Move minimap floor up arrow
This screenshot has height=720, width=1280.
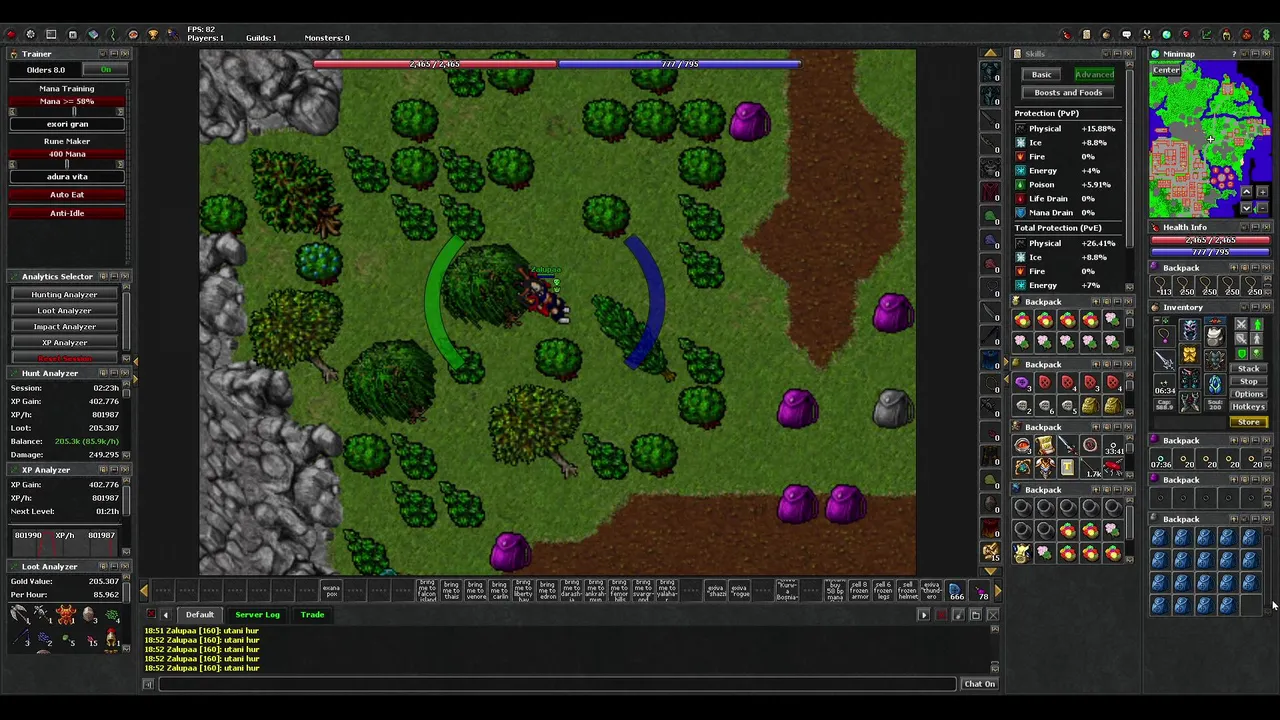[x=1246, y=192]
